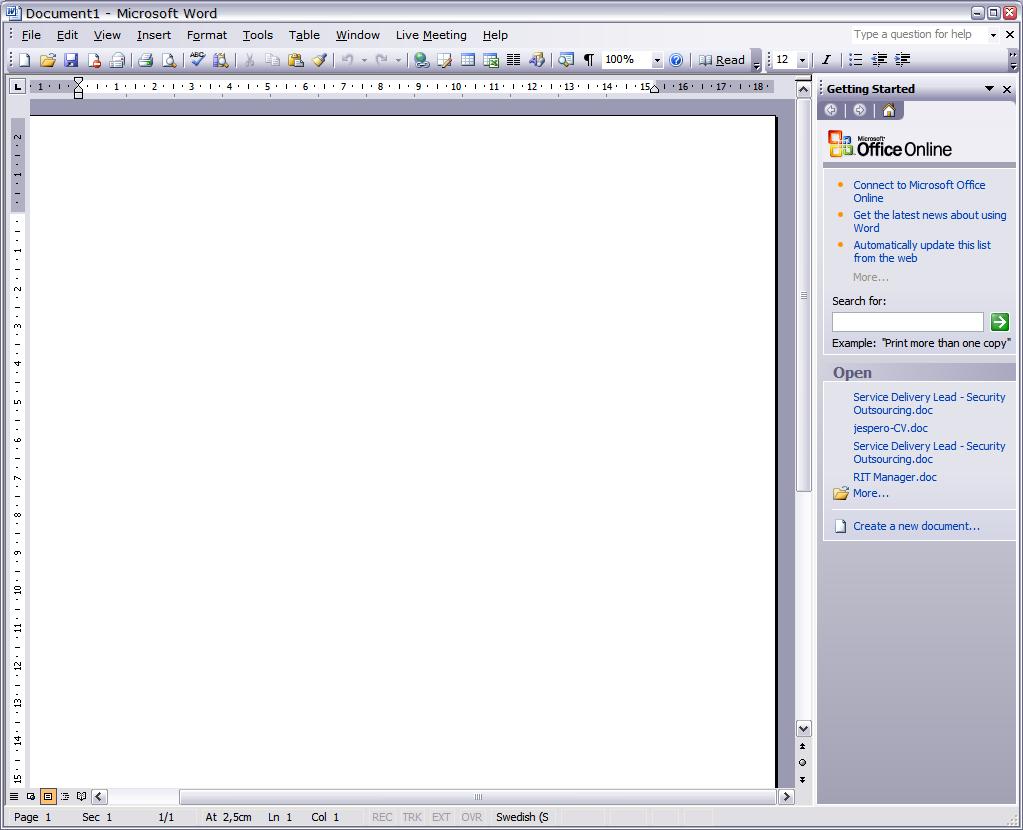Click the ruler tab-type selector box
The height and width of the screenshot is (830, 1023).
point(18,86)
